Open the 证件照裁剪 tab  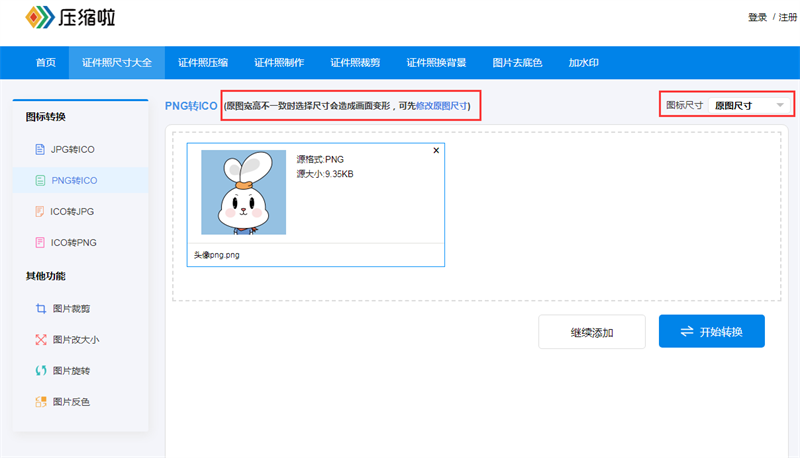pos(355,63)
